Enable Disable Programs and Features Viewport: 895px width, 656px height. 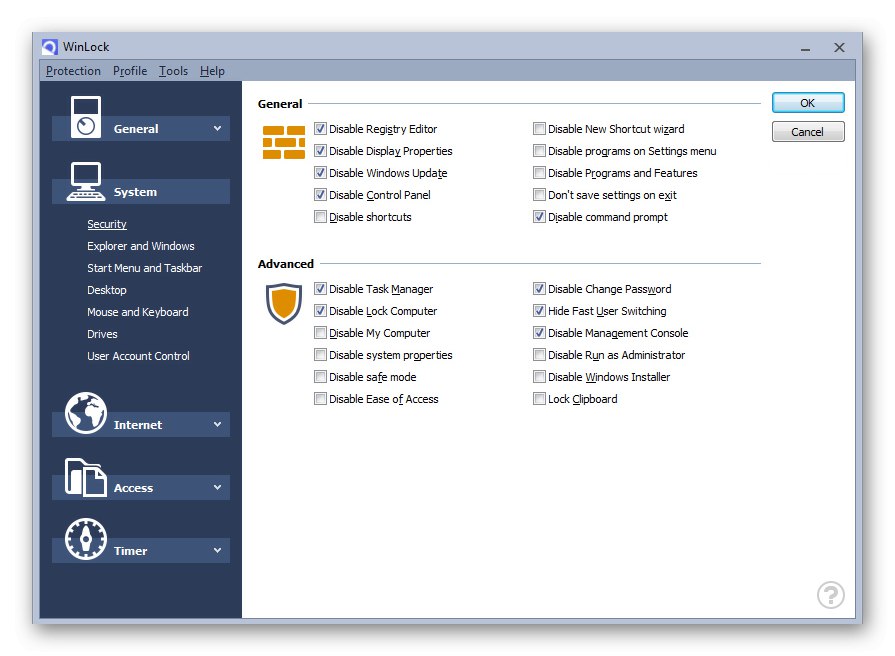(x=539, y=173)
